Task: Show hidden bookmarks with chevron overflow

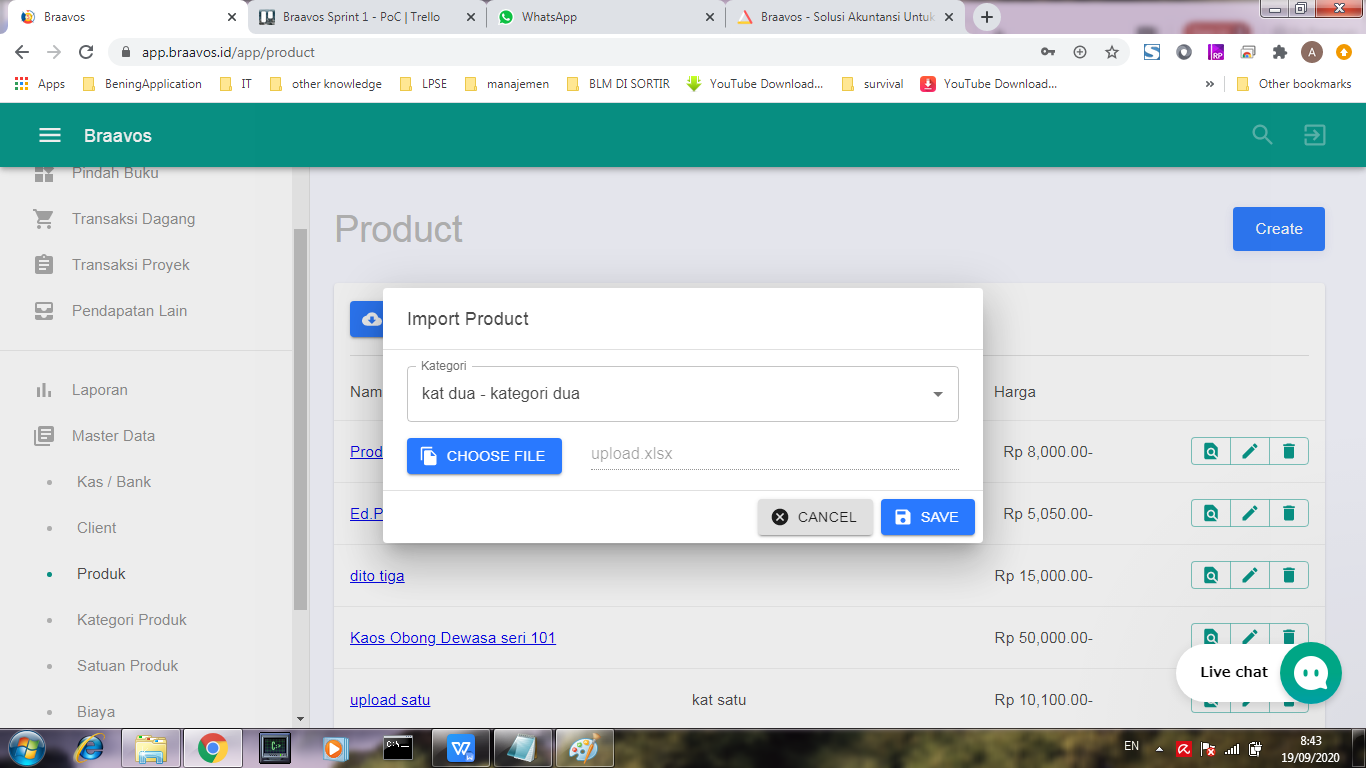Action: (1209, 84)
